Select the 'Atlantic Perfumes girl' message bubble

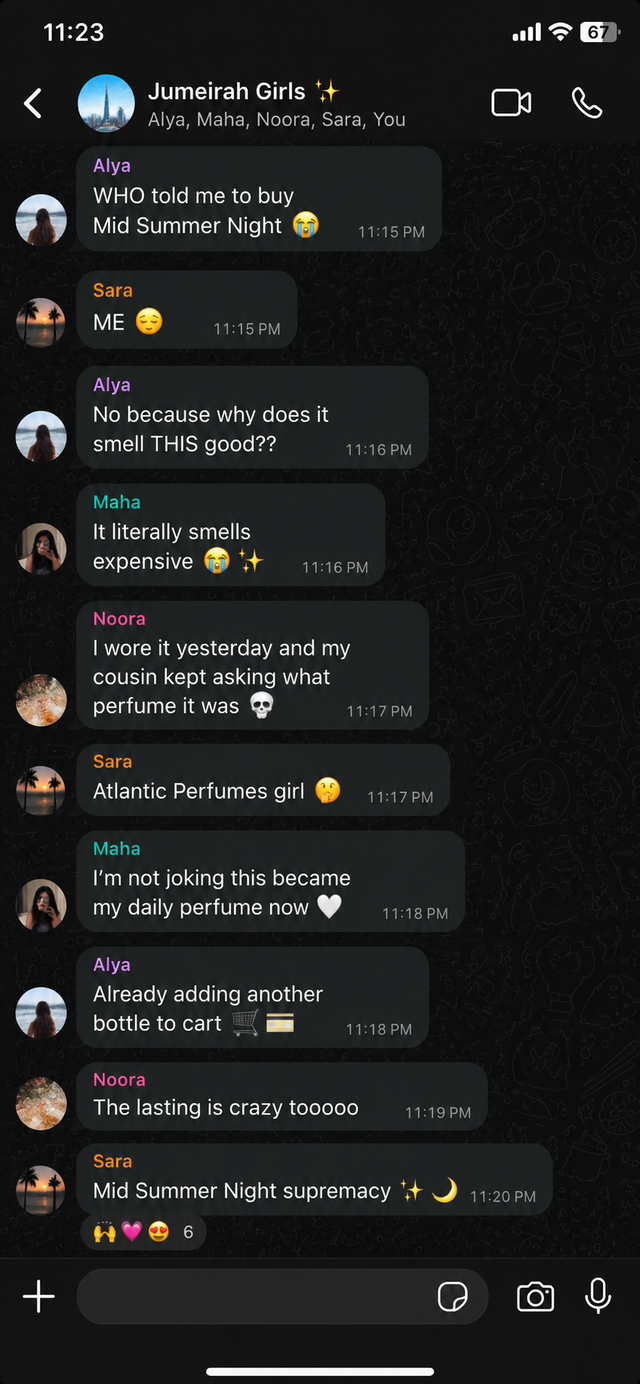point(263,779)
